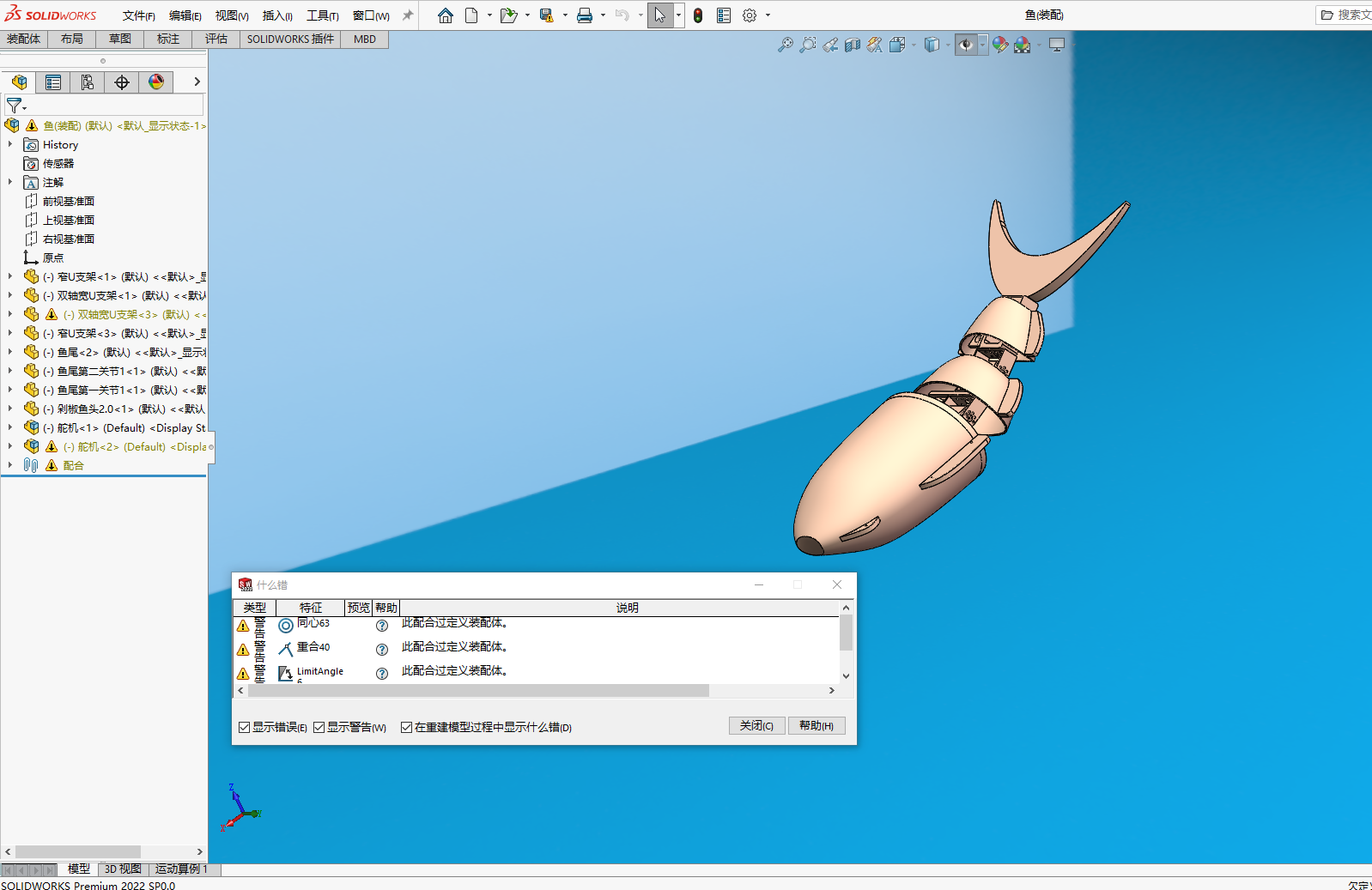Click the 帮助(H) button in the dialog
Screen dimensions: 1372x890
point(817,726)
